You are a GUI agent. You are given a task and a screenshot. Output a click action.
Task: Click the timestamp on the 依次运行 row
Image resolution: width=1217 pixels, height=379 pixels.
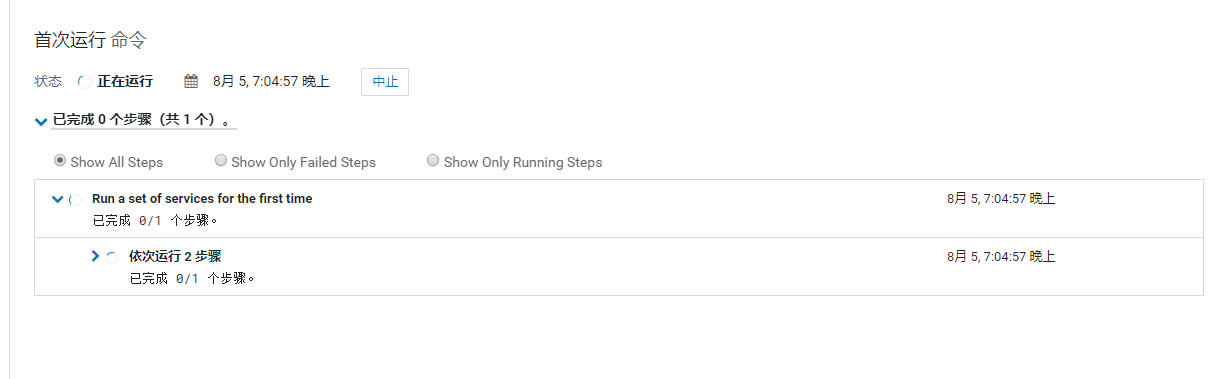point(1001,257)
